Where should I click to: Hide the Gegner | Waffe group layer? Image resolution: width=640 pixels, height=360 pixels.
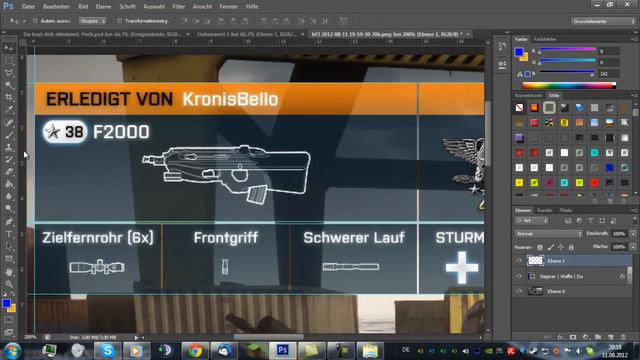pyautogui.click(x=519, y=276)
